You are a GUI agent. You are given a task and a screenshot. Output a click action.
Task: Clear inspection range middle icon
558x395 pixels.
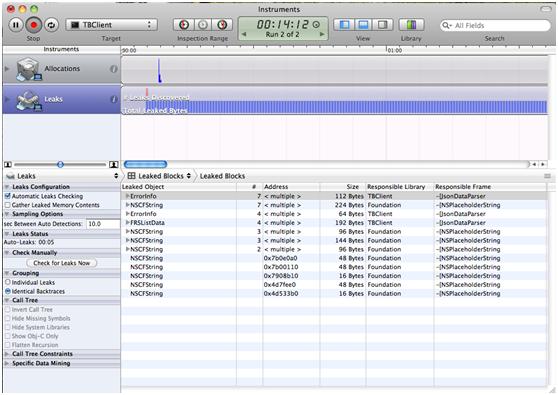coord(203,25)
